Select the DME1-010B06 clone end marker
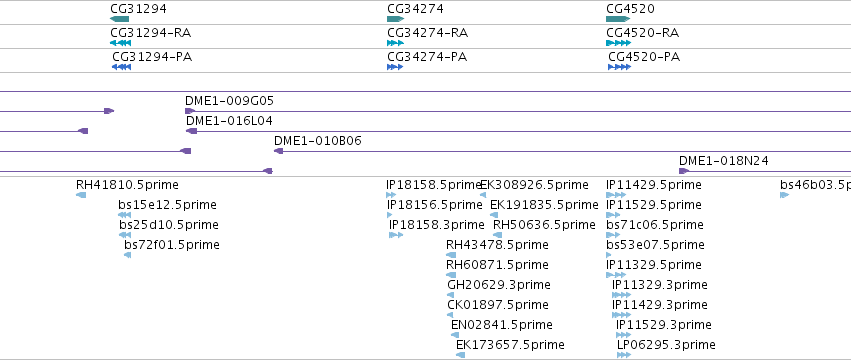Screen dimensions: 851x360 click(x=278, y=151)
